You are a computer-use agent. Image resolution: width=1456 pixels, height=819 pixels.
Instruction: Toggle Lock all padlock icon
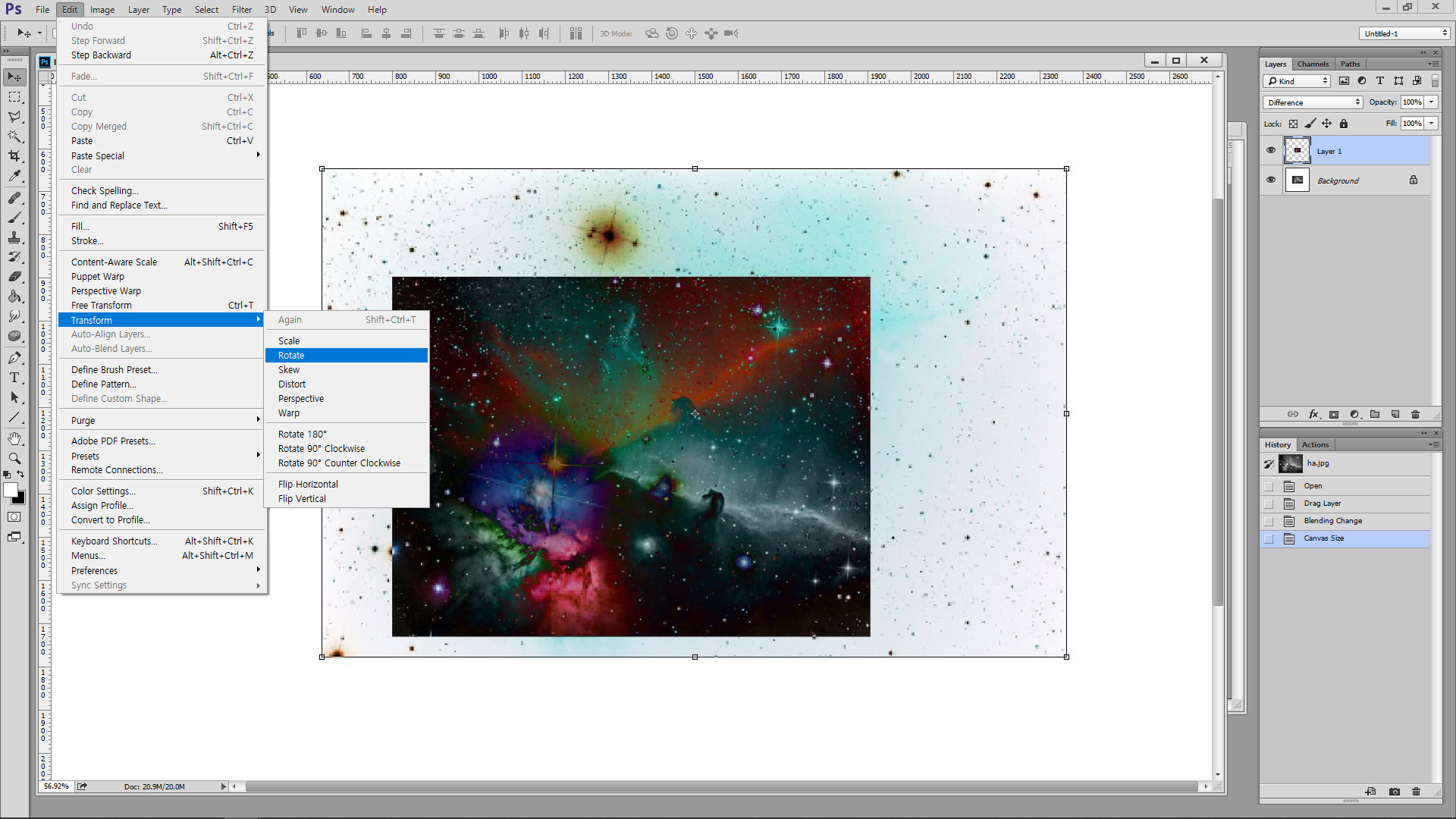[x=1344, y=124]
